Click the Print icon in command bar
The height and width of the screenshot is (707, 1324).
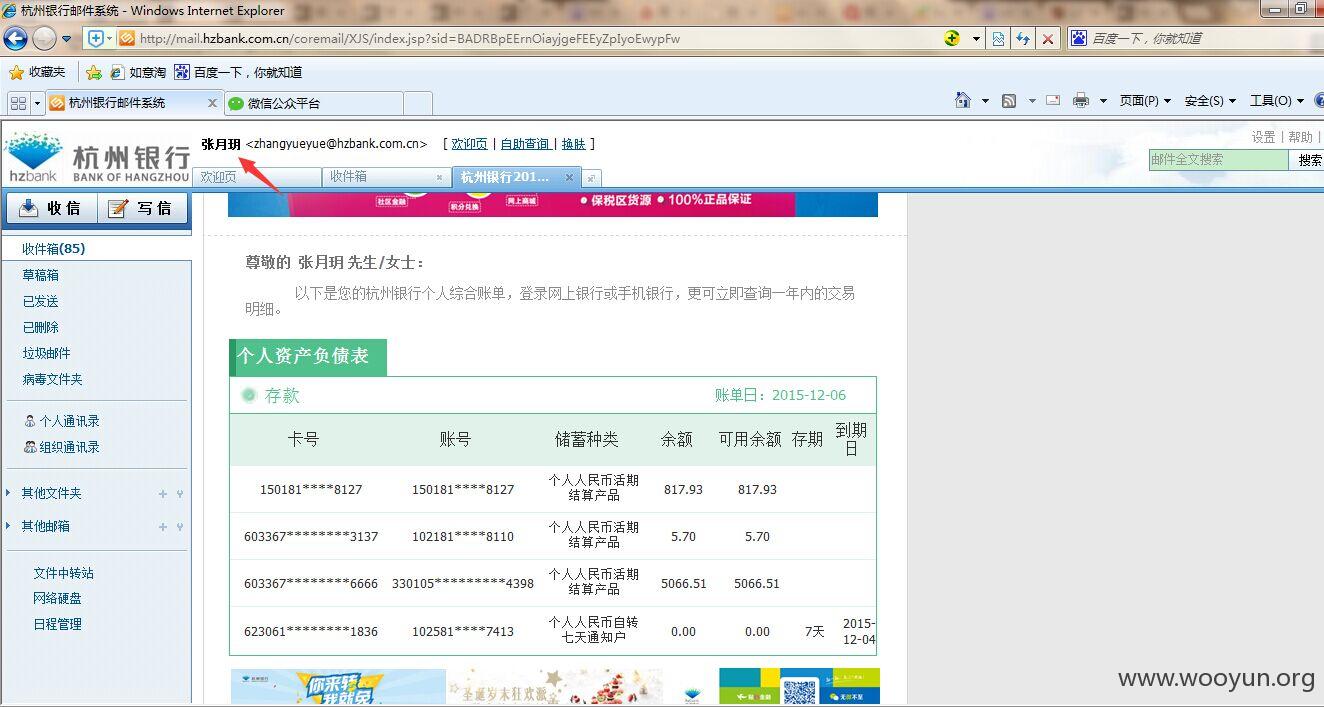(1081, 100)
